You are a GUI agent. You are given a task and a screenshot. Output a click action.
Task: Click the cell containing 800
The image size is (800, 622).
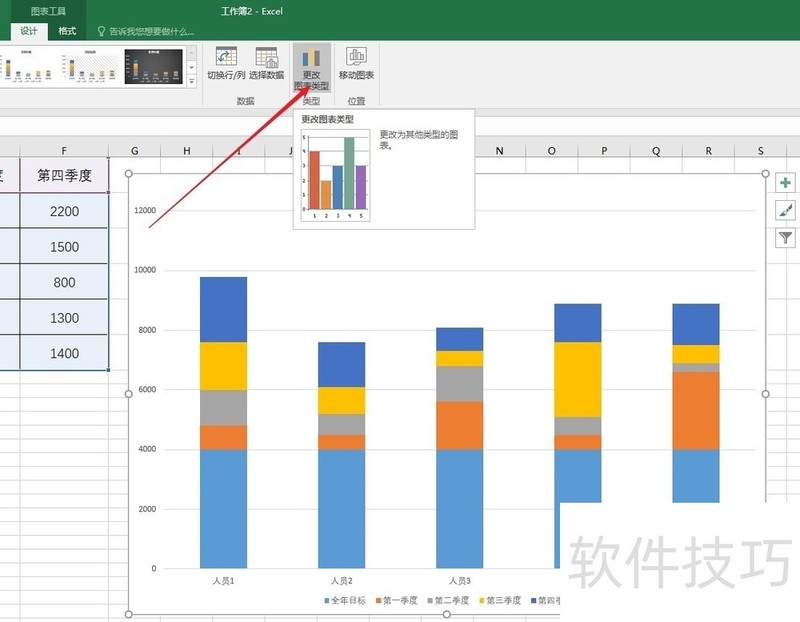(64, 282)
